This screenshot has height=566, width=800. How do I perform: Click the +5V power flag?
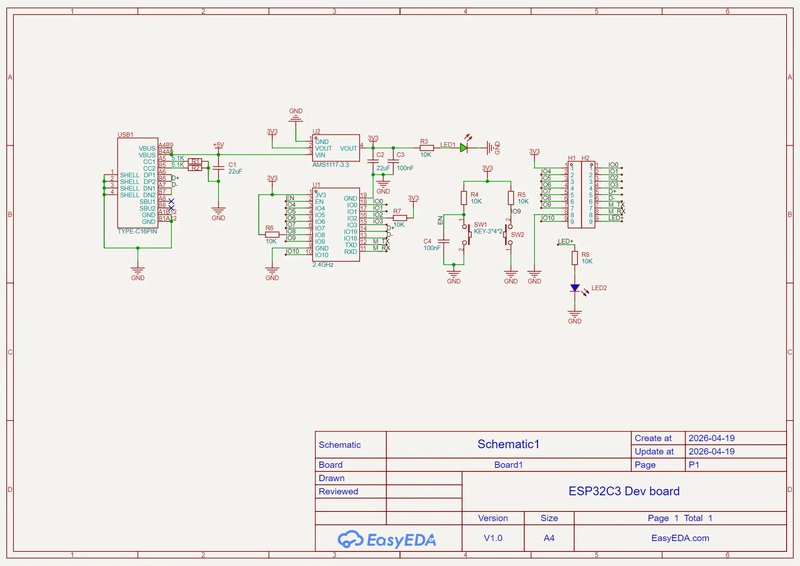pos(218,146)
